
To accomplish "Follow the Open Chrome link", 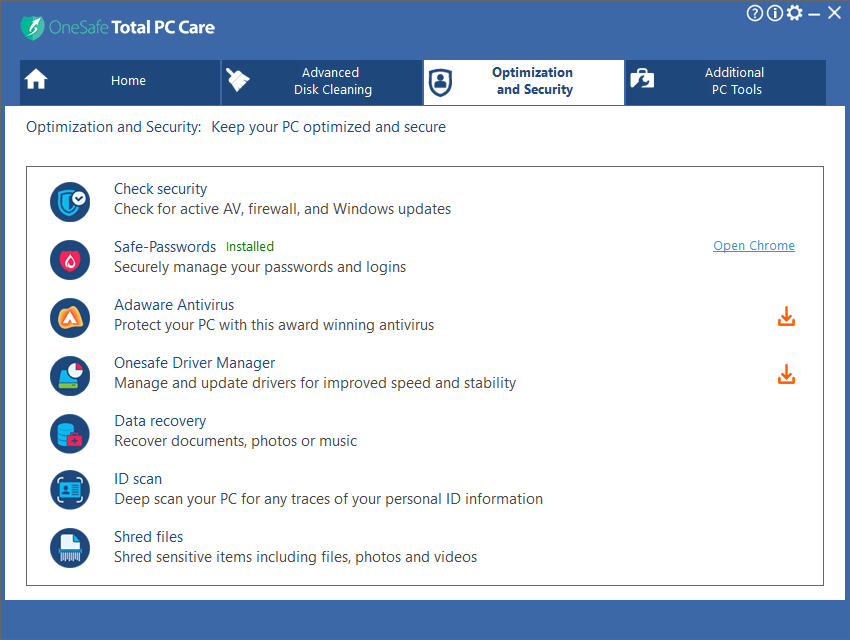I will pyautogui.click(x=754, y=245).
